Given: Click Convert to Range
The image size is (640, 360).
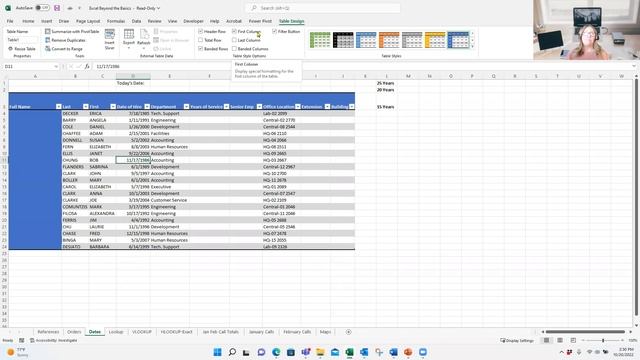Looking at the screenshot, I should coord(64,49).
